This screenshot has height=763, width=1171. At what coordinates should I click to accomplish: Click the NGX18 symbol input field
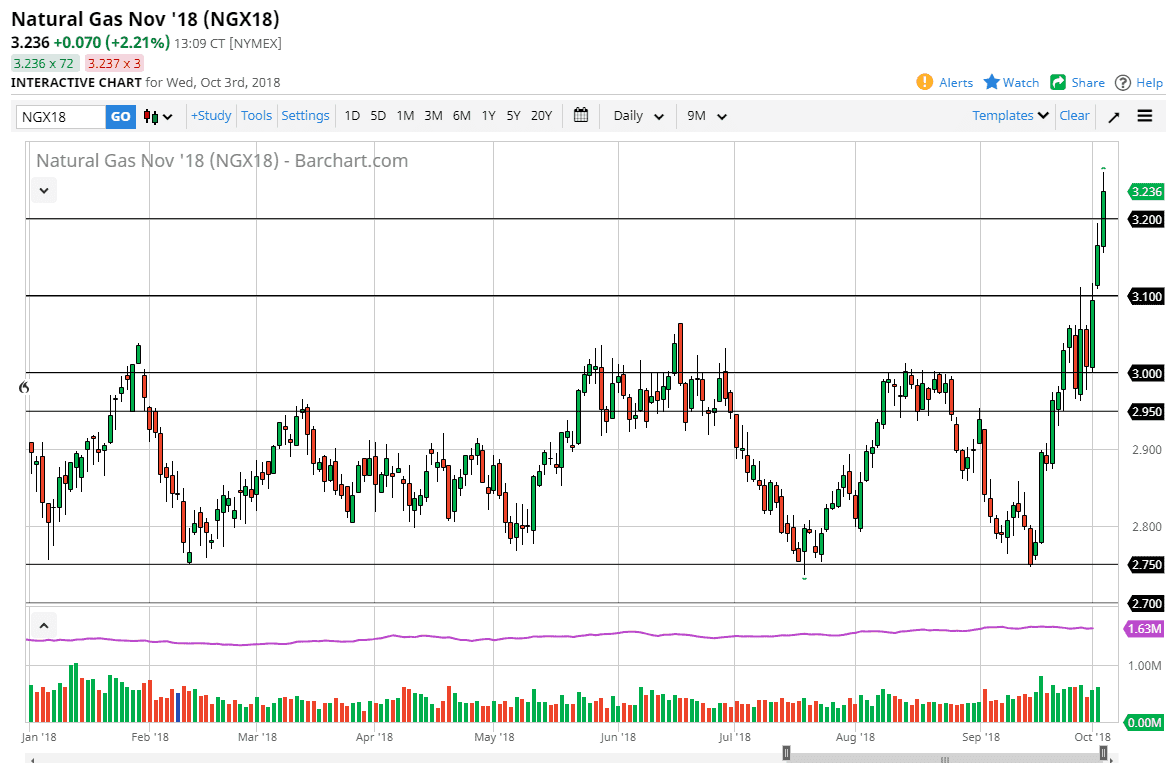(61, 116)
